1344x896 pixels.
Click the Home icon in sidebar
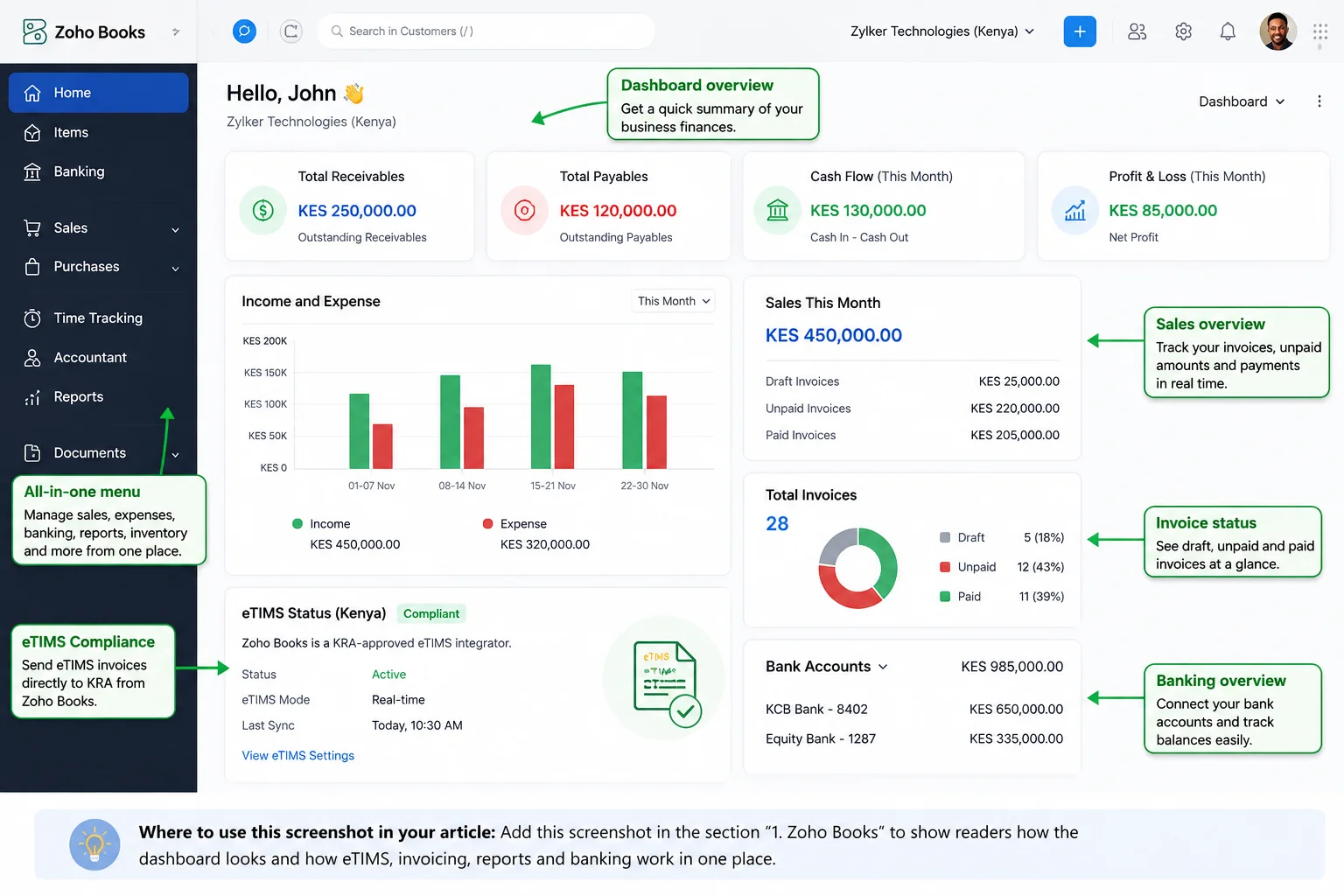[x=32, y=93]
